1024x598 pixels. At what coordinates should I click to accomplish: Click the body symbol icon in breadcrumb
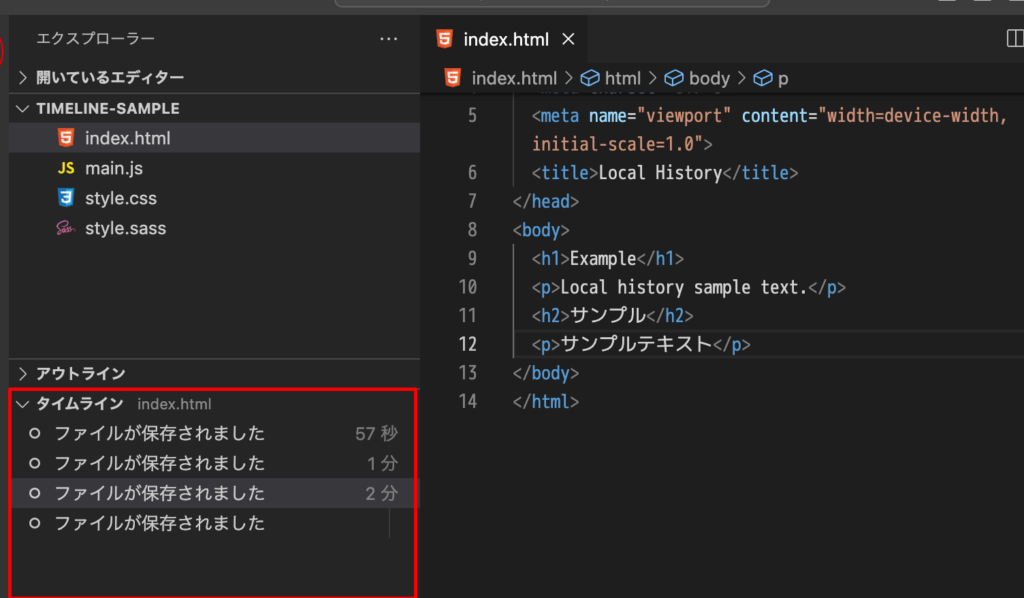[x=674, y=78]
